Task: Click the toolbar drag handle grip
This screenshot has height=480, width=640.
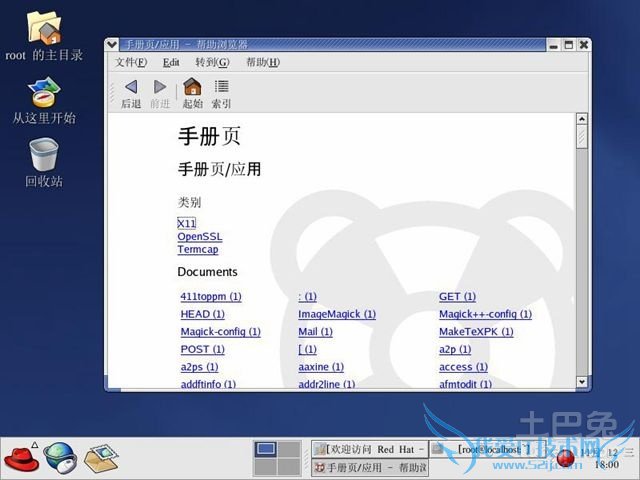Action: [112, 93]
